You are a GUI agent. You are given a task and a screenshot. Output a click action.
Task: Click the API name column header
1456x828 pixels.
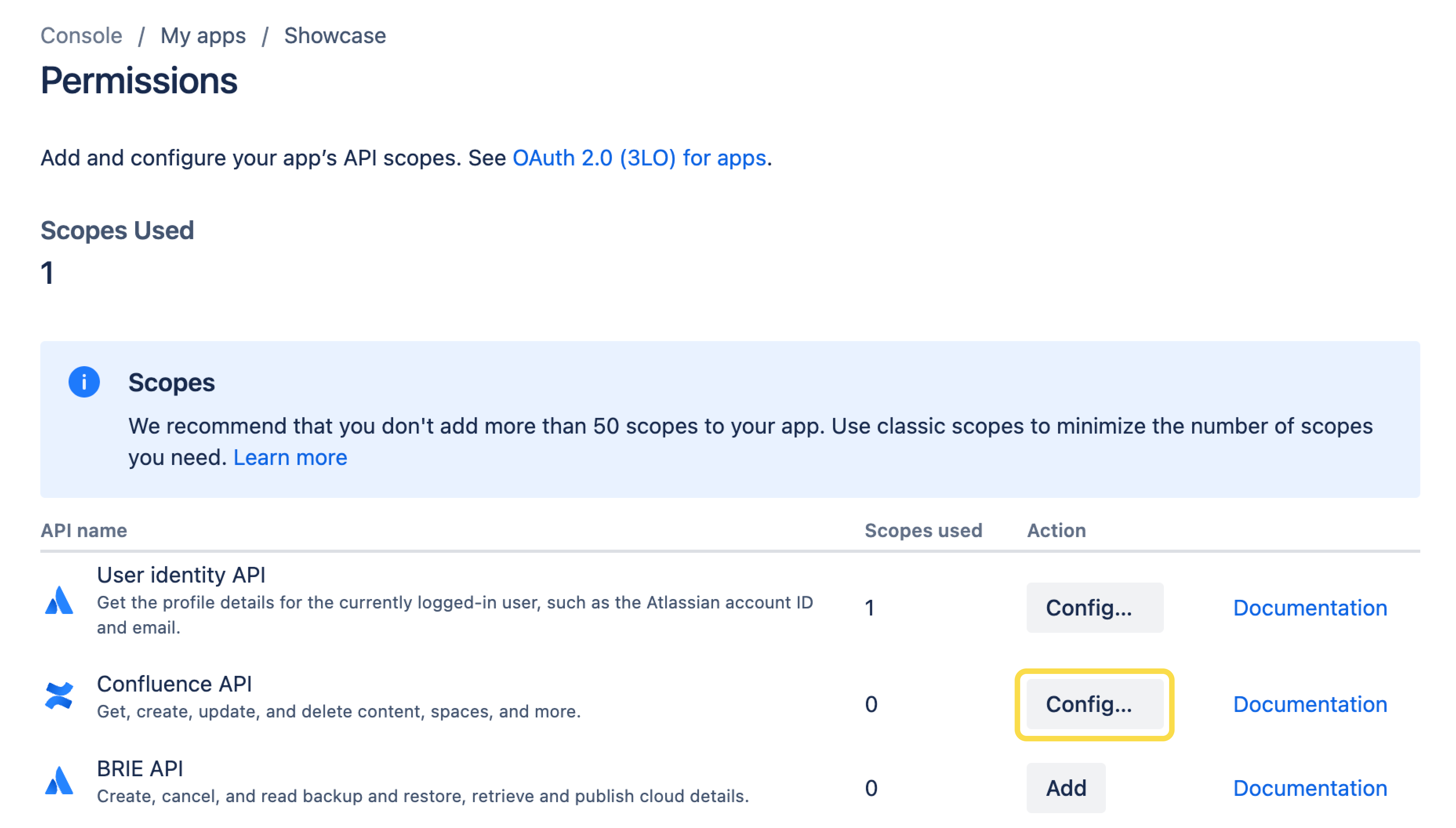[84, 530]
